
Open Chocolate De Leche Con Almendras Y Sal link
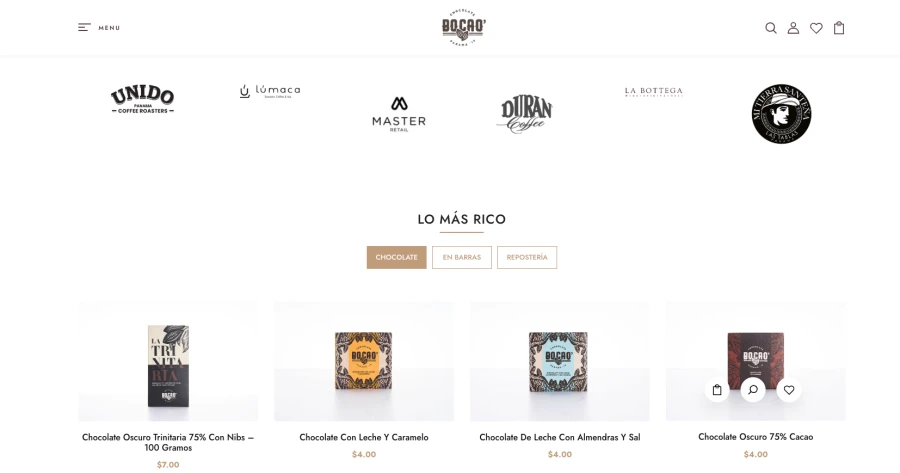(560, 437)
